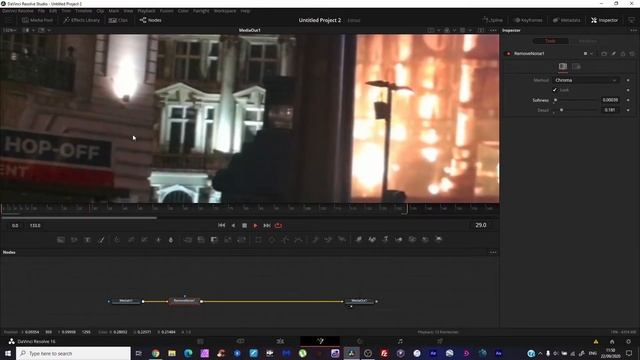Add a Merge 3D node

pyautogui.click(x=399, y=240)
